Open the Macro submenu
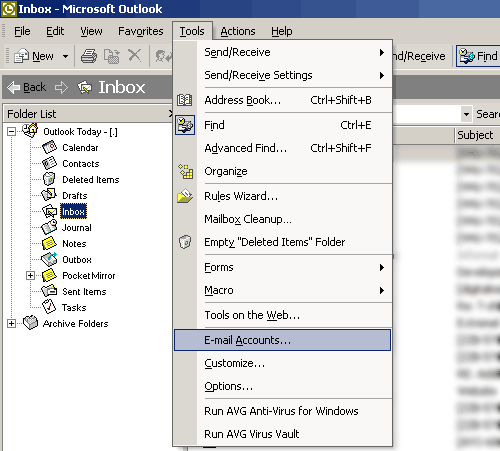 pos(282,290)
